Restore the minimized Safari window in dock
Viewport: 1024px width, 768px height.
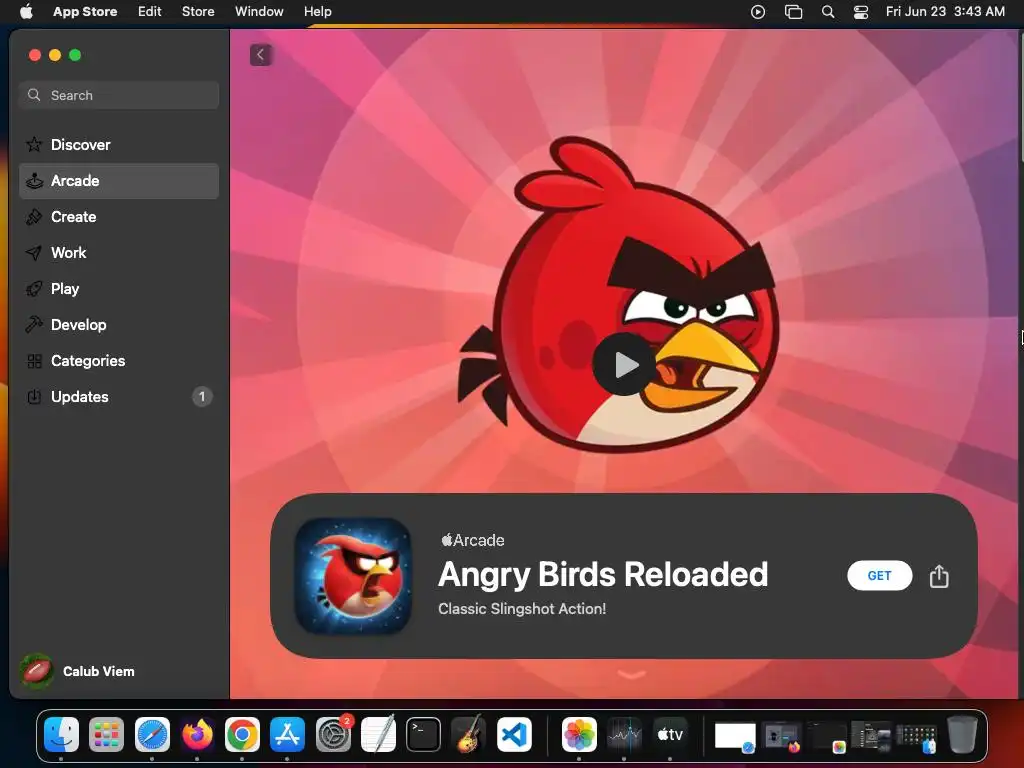[x=735, y=737]
